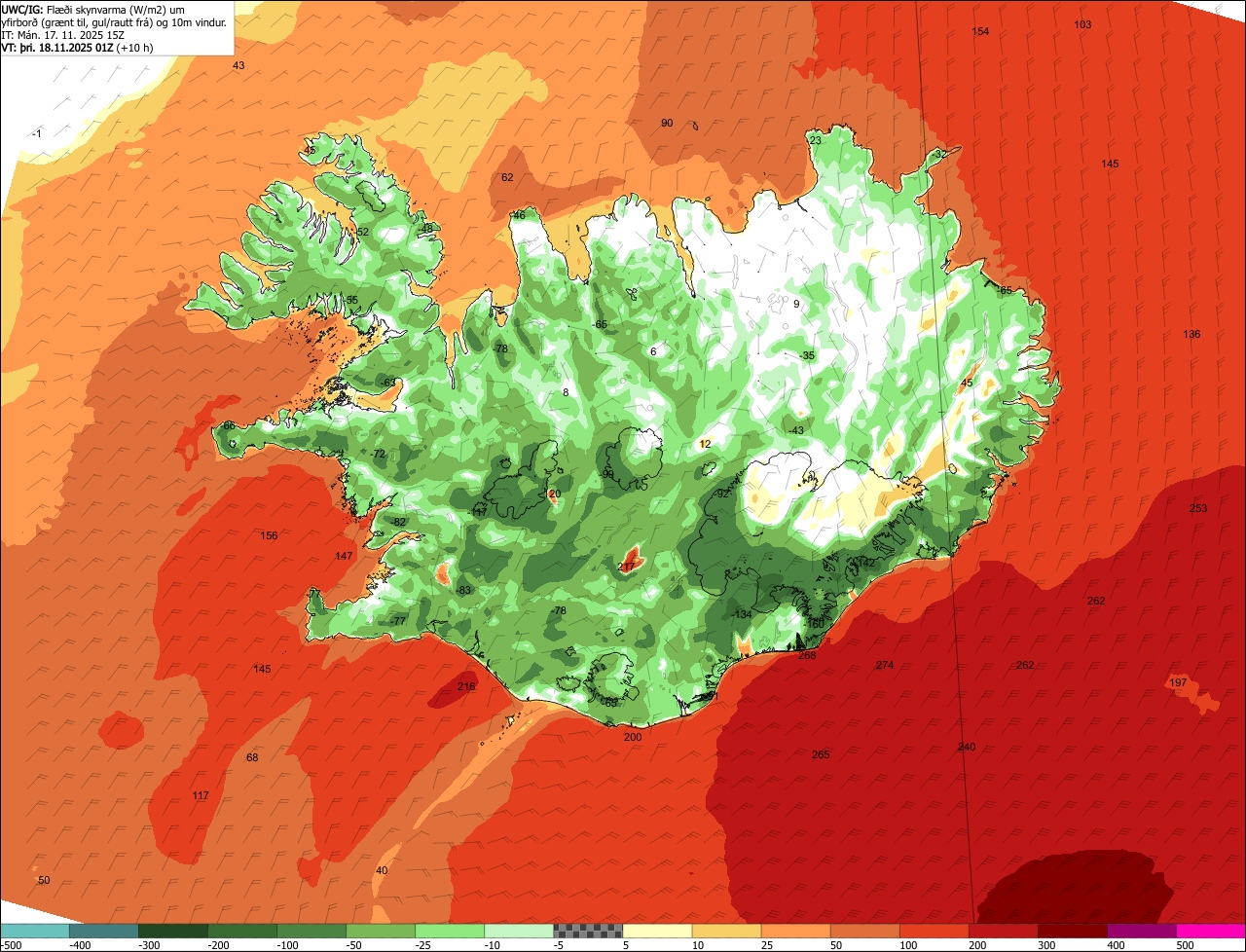The image size is (1246, 952).
Task: Click the '500' legend label
Action: click(x=1185, y=944)
